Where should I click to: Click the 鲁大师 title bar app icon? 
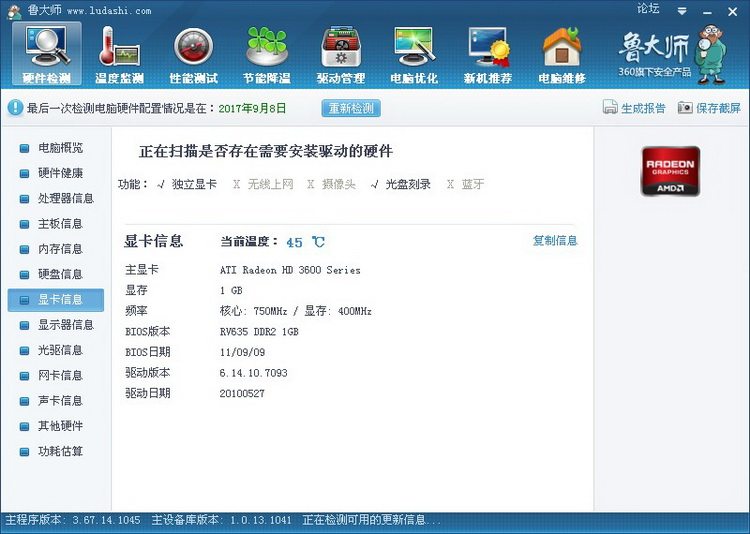point(15,11)
